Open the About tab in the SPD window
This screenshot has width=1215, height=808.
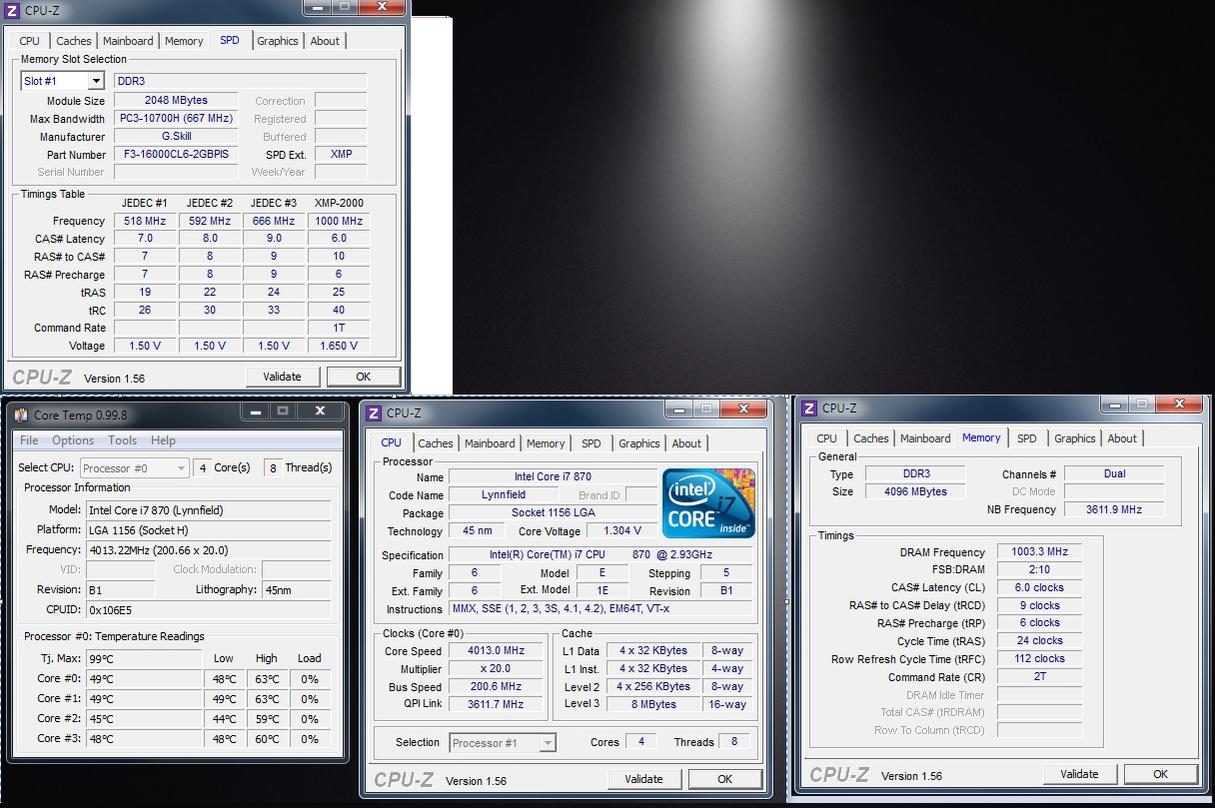325,41
